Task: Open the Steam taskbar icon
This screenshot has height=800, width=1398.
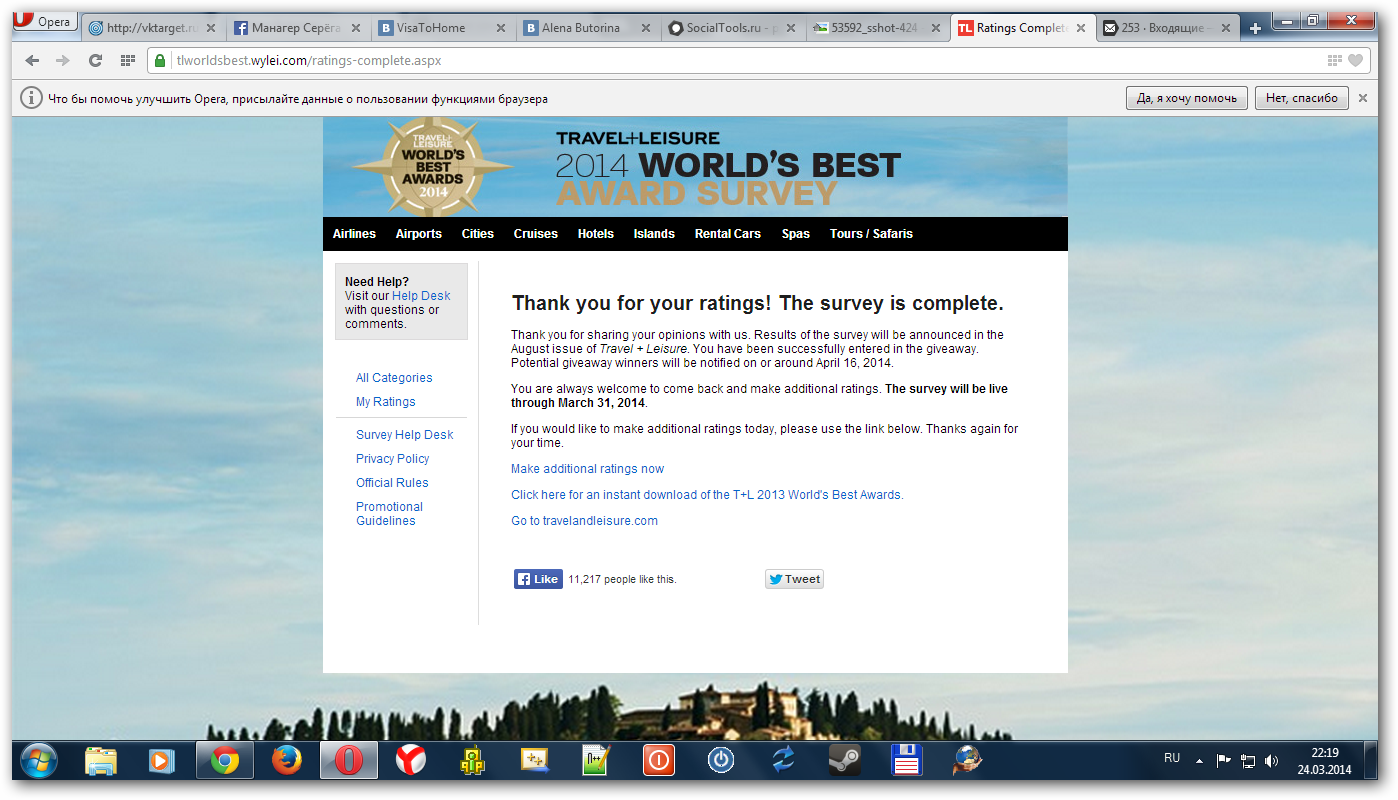Action: 844,761
